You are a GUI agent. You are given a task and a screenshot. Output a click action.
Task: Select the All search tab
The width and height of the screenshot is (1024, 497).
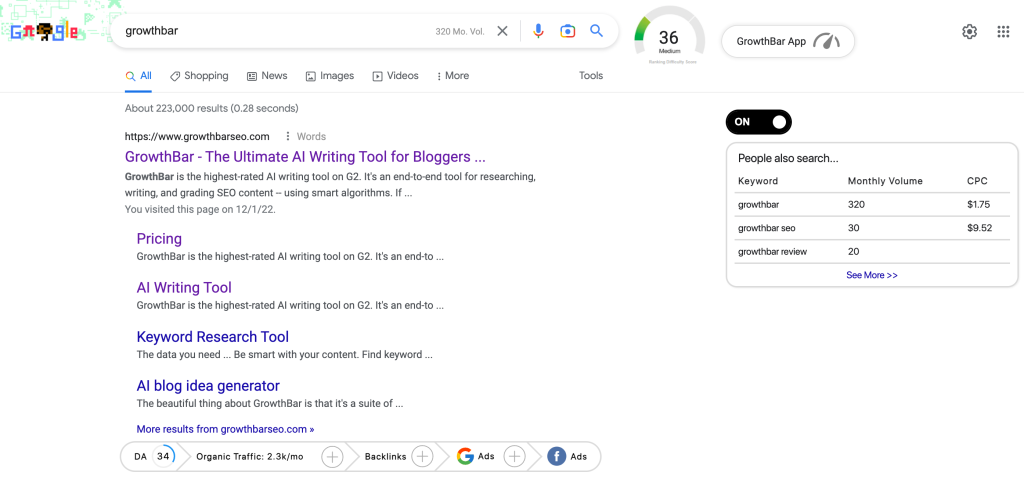pyautogui.click(x=138, y=76)
